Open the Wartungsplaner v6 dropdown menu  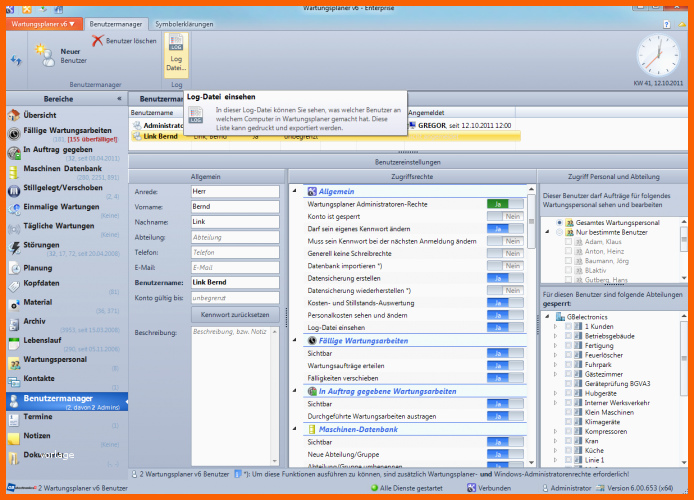click(x=43, y=24)
